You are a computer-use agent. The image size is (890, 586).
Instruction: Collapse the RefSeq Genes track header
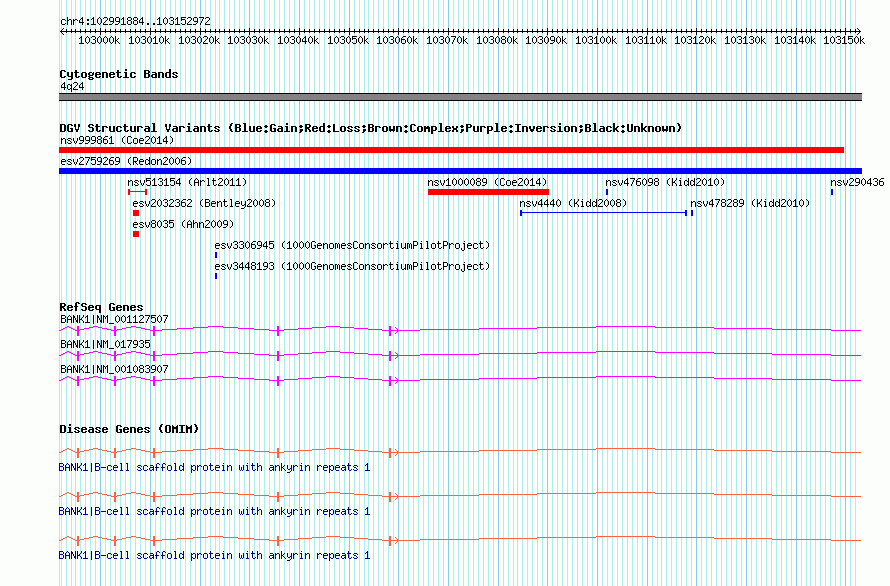tap(101, 307)
